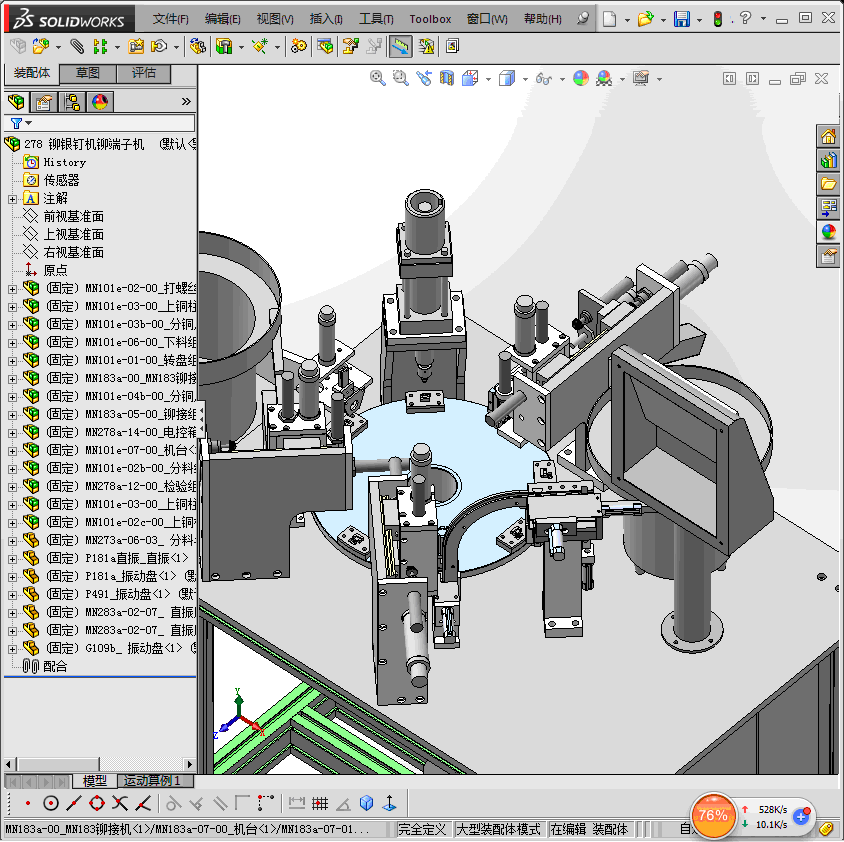Toggle the traffic light rebuild icon
The height and width of the screenshot is (842, 844).
pyautogui.click(x=717, y=19)
